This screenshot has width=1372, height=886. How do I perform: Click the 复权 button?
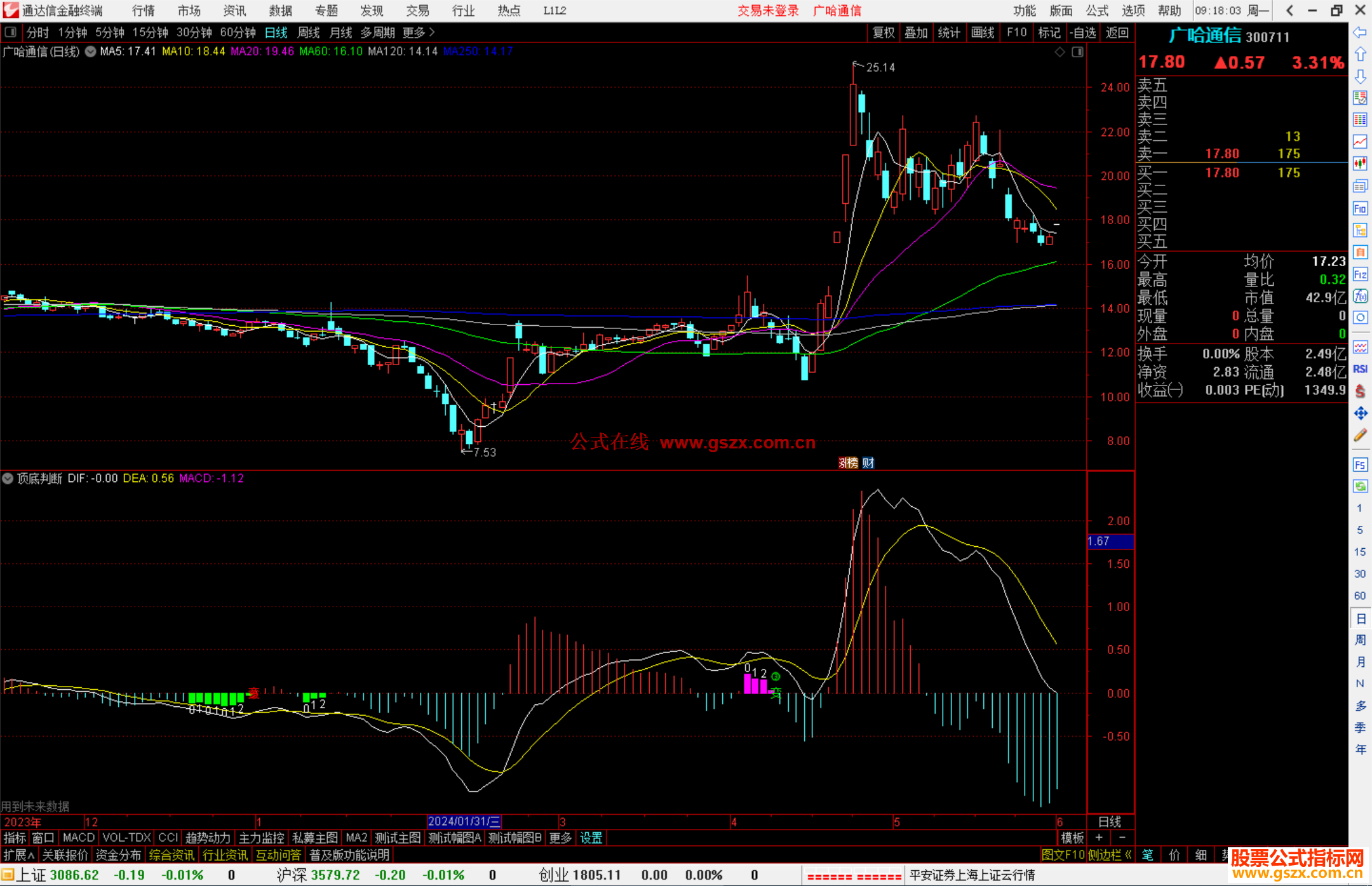pos(883,32)
